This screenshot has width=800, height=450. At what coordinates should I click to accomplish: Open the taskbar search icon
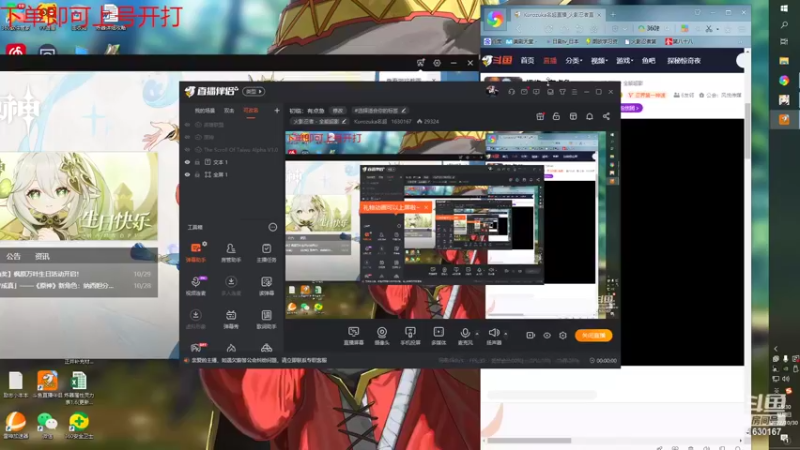tap(784, 25)
